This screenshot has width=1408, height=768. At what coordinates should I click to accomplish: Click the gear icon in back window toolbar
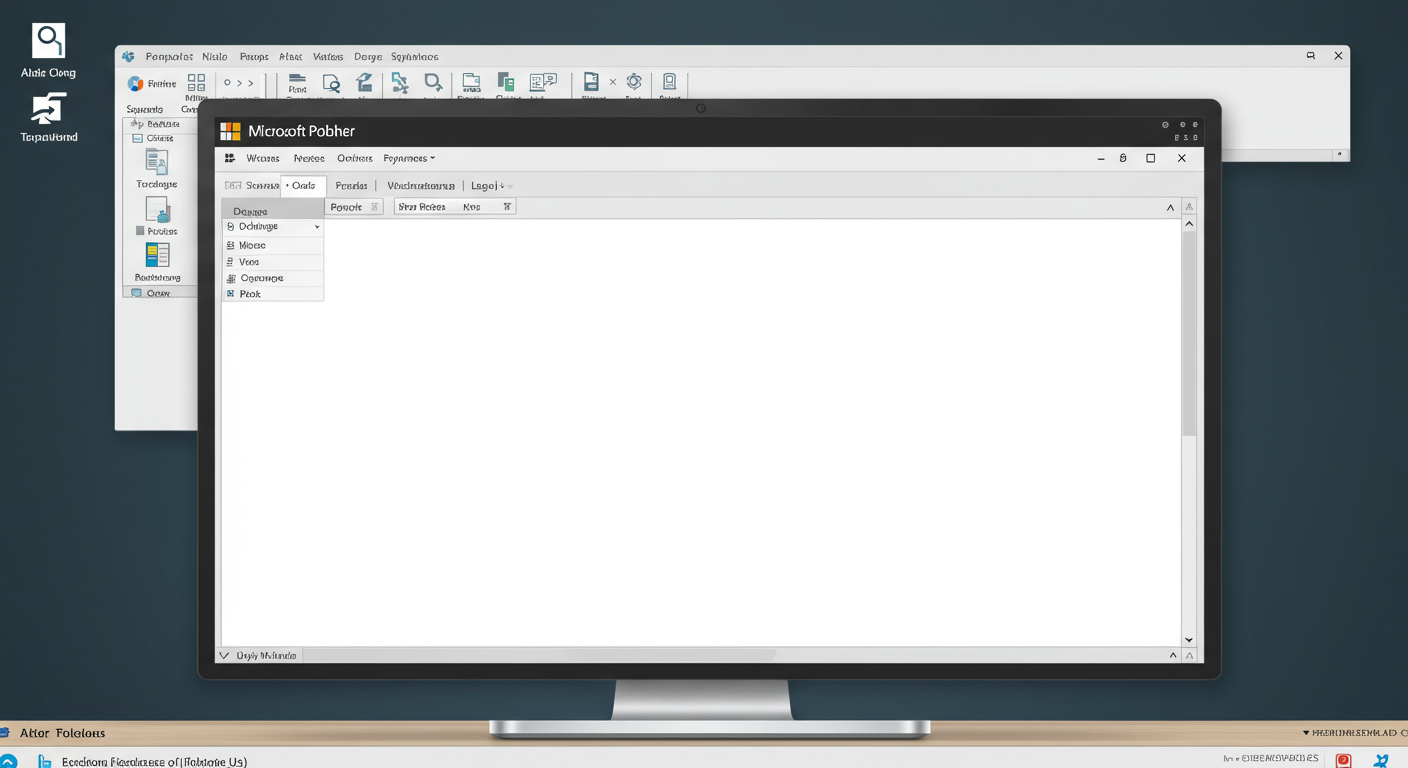point(634,82)
